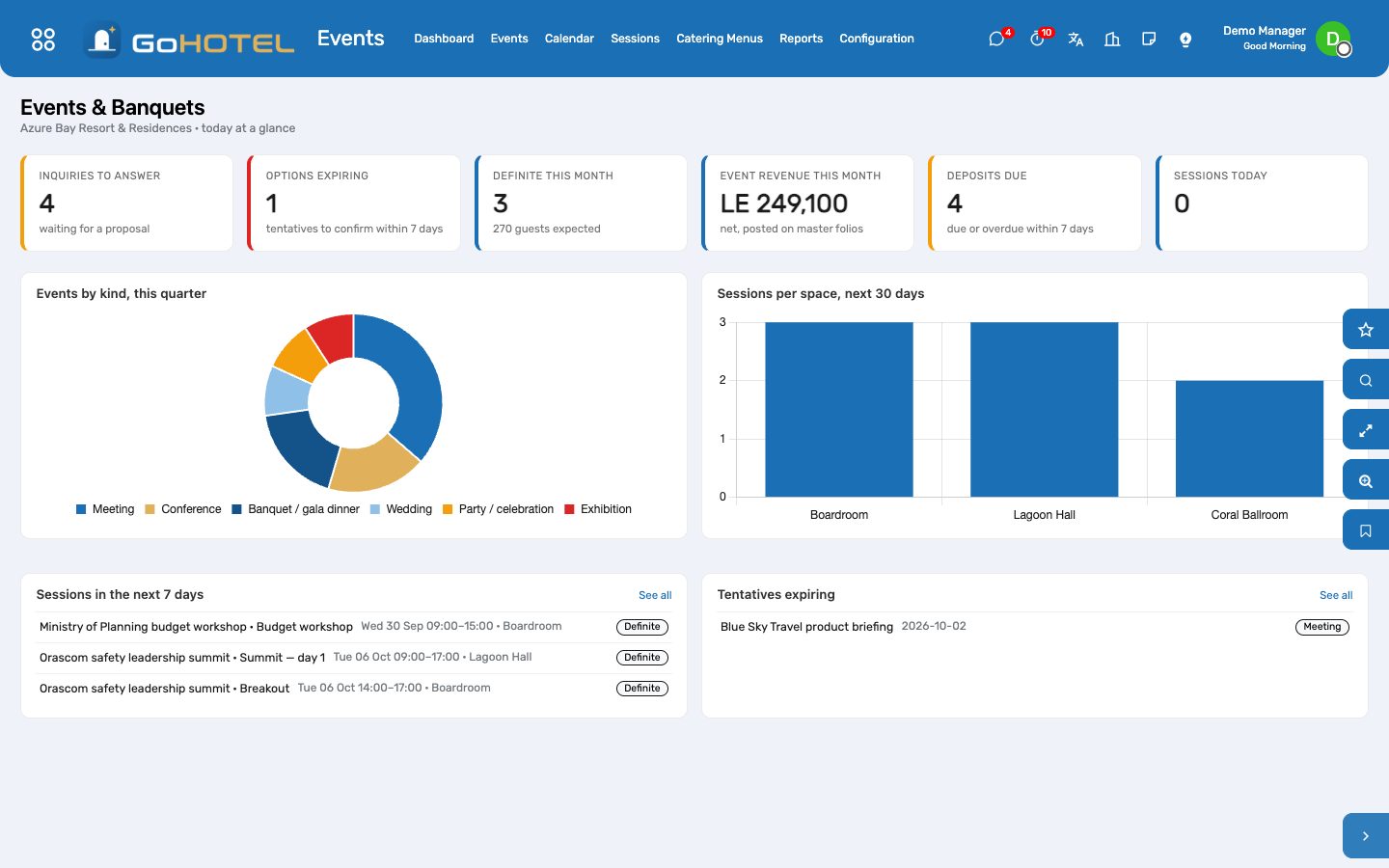The width and height of the screenshot is (1389, 868).
Task: Open the property building icon
Action: [1112, 39]
